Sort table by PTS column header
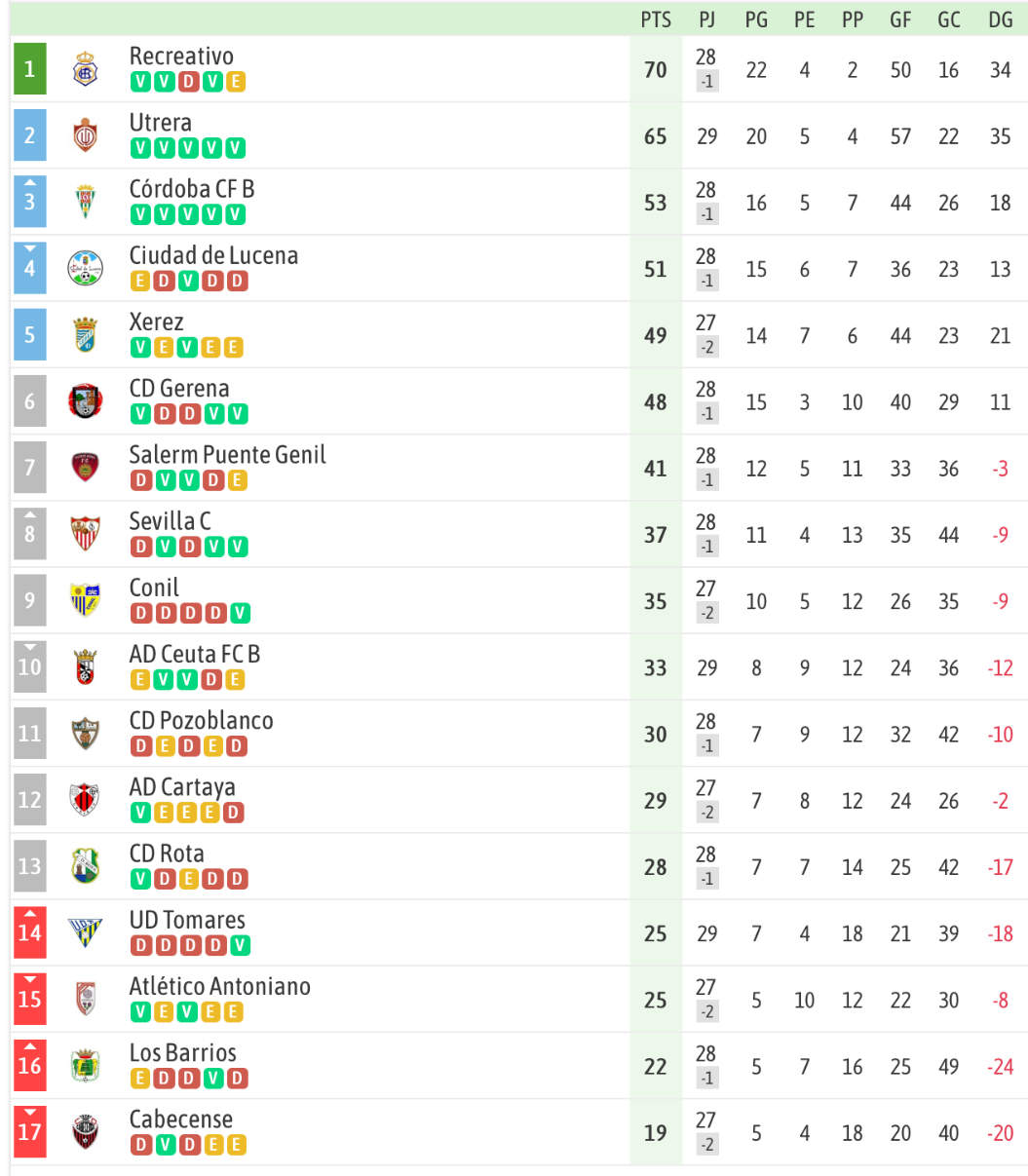Image resolution: width=1028 pixels, height=1176 pixels. click(x=656, y=19)
